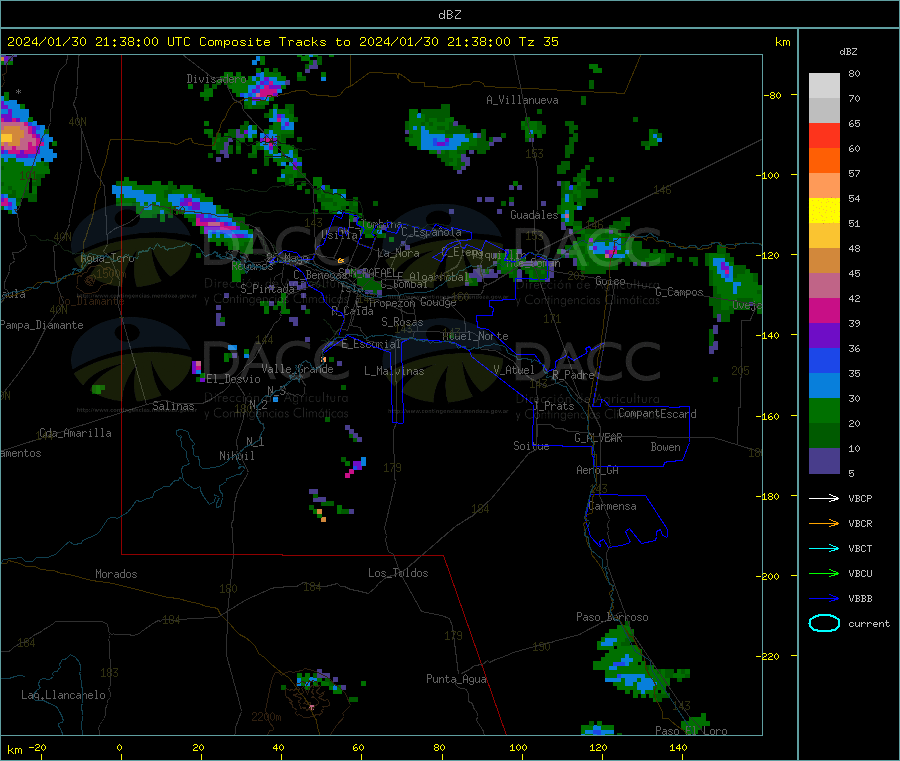Click the Bowen place label
The height and width of the screenshot is (761, 900).
pos(665,447)
